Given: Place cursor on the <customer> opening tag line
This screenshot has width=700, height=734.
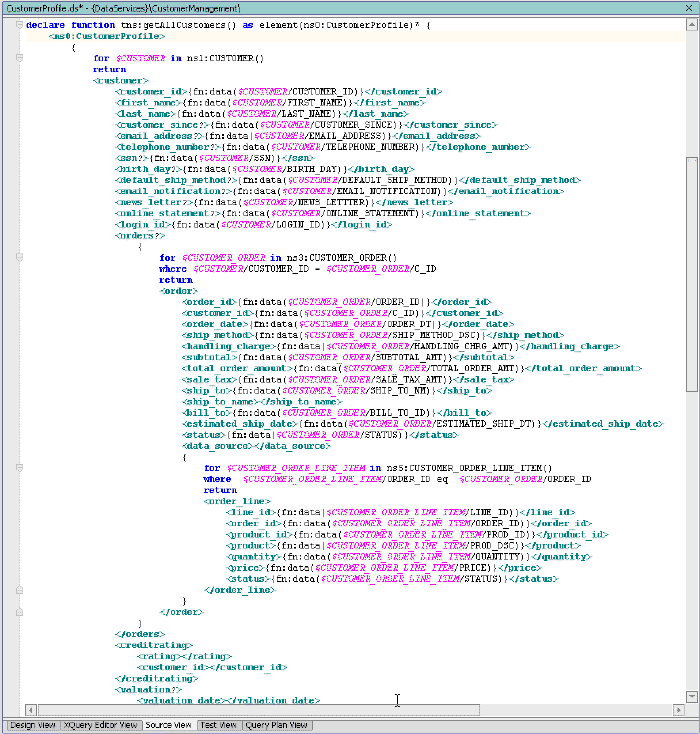Looking at the screenshot, I should click(x=120, y=81).
